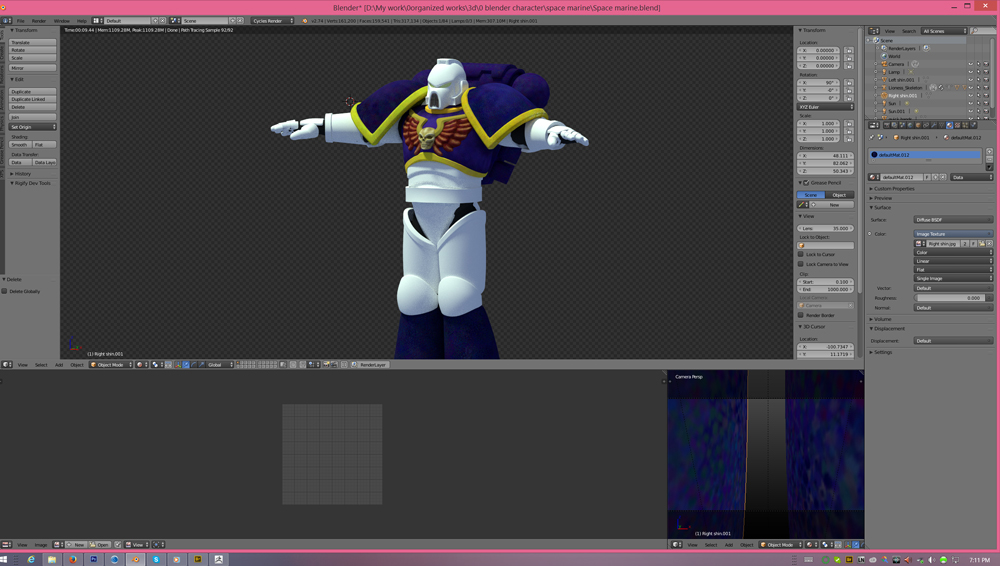Open File Explorer from the taskbar
The width and height of the screenshot is (1000, 566).
52,559
